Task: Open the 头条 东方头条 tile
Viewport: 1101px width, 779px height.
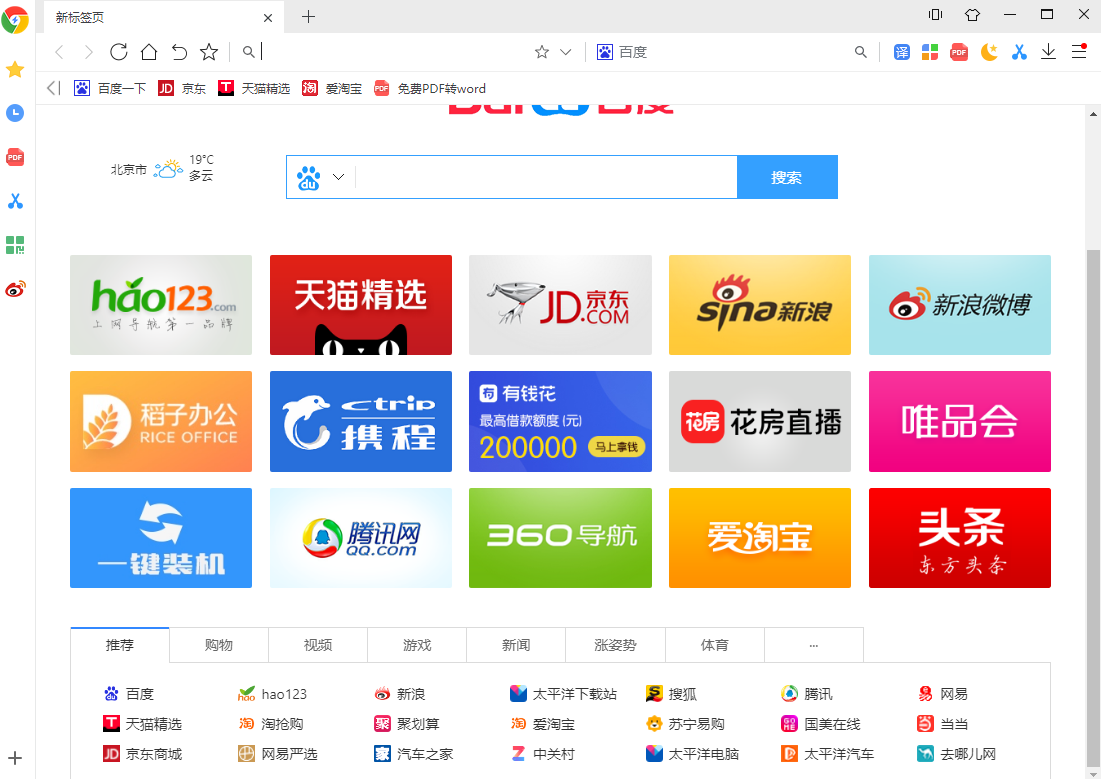Action: point(960,538)
